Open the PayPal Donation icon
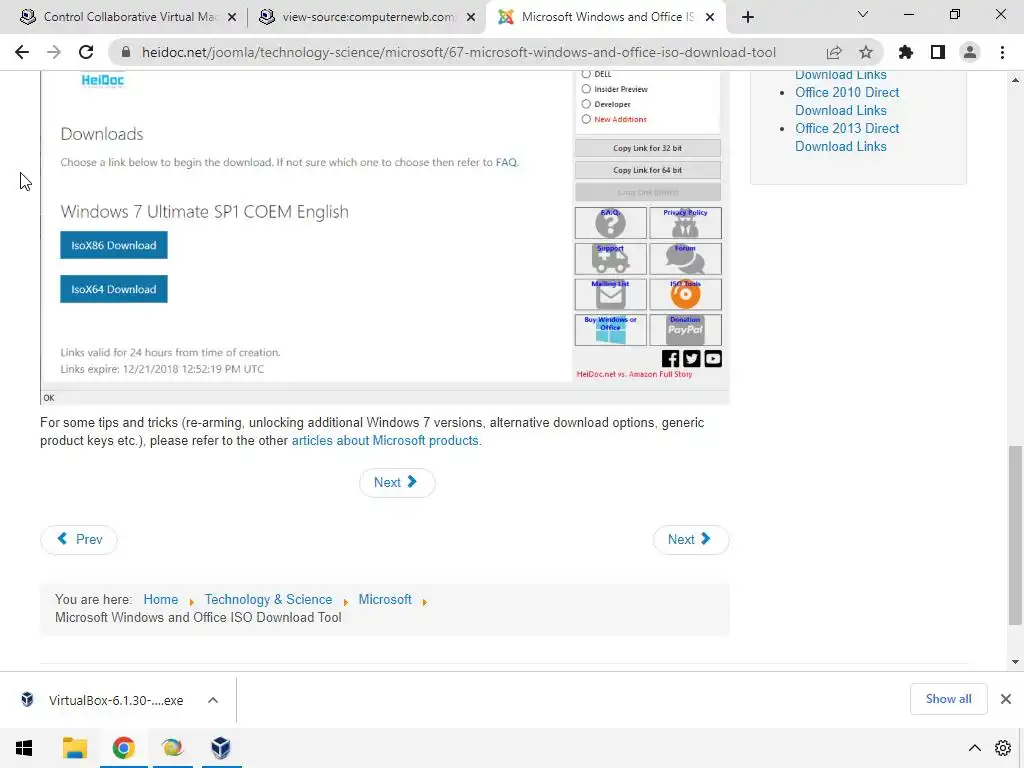 (685, 330)
